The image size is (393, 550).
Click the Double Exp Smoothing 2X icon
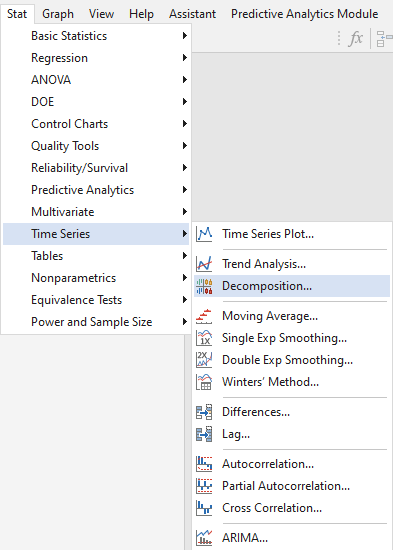click(x=204, y=360)
